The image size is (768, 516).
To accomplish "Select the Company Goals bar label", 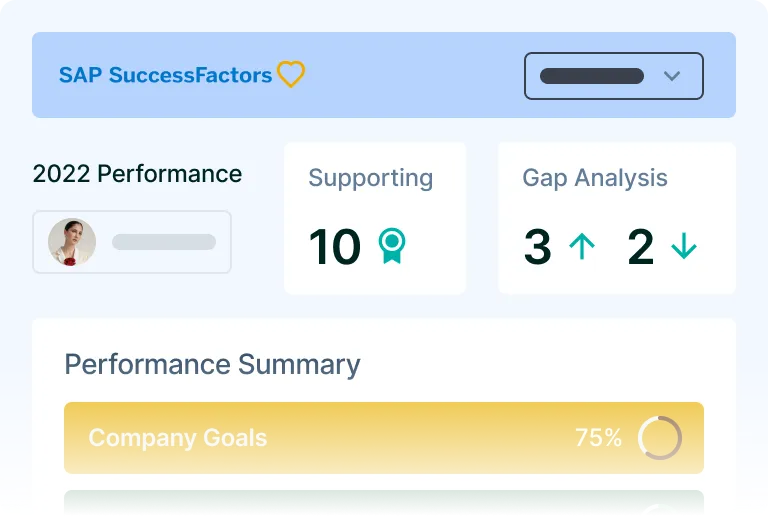I will [x=178, y=438].
